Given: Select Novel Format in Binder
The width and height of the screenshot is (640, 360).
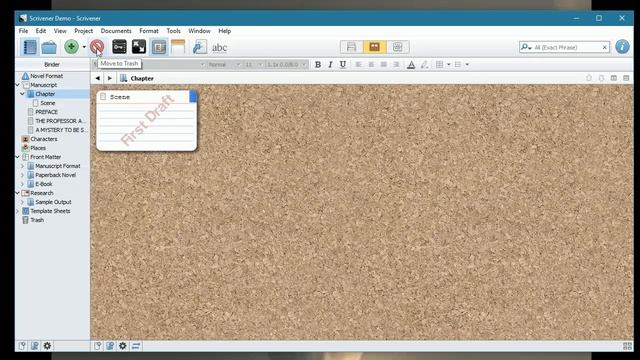Looking at the screenshot, I should coord(47,76).
